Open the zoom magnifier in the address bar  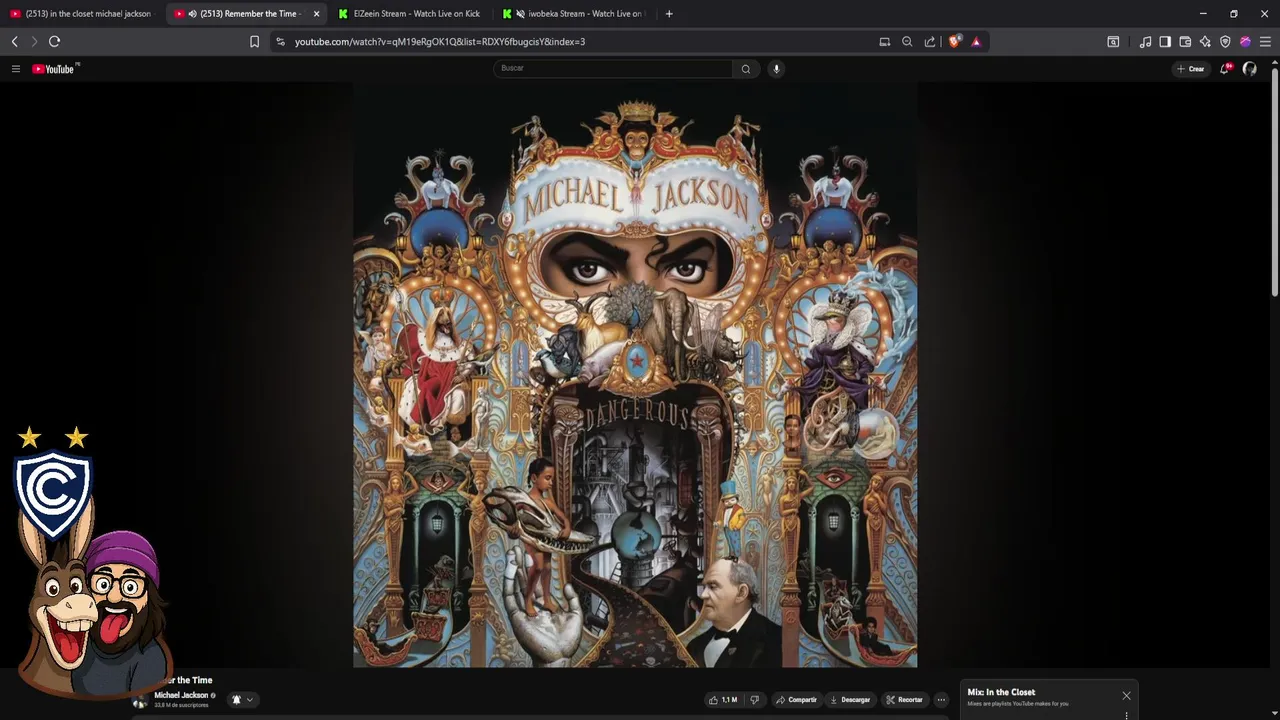point(907,41)
